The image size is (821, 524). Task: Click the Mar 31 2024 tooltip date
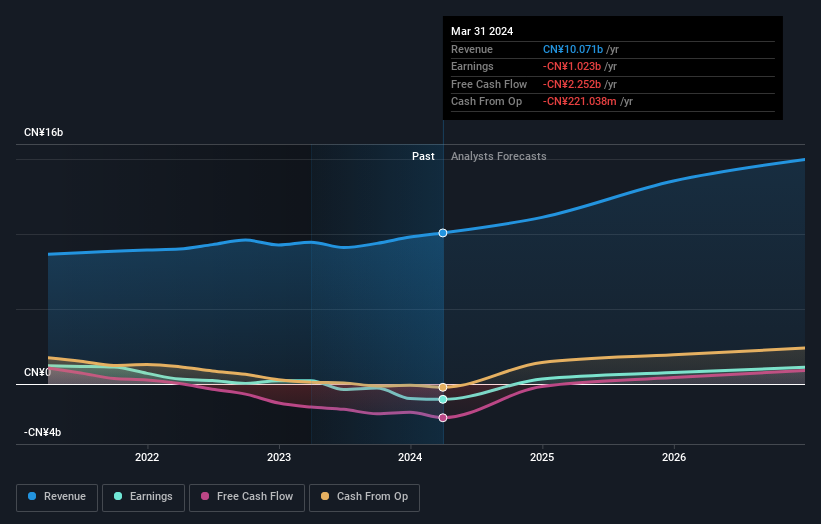tap(482, 31)
